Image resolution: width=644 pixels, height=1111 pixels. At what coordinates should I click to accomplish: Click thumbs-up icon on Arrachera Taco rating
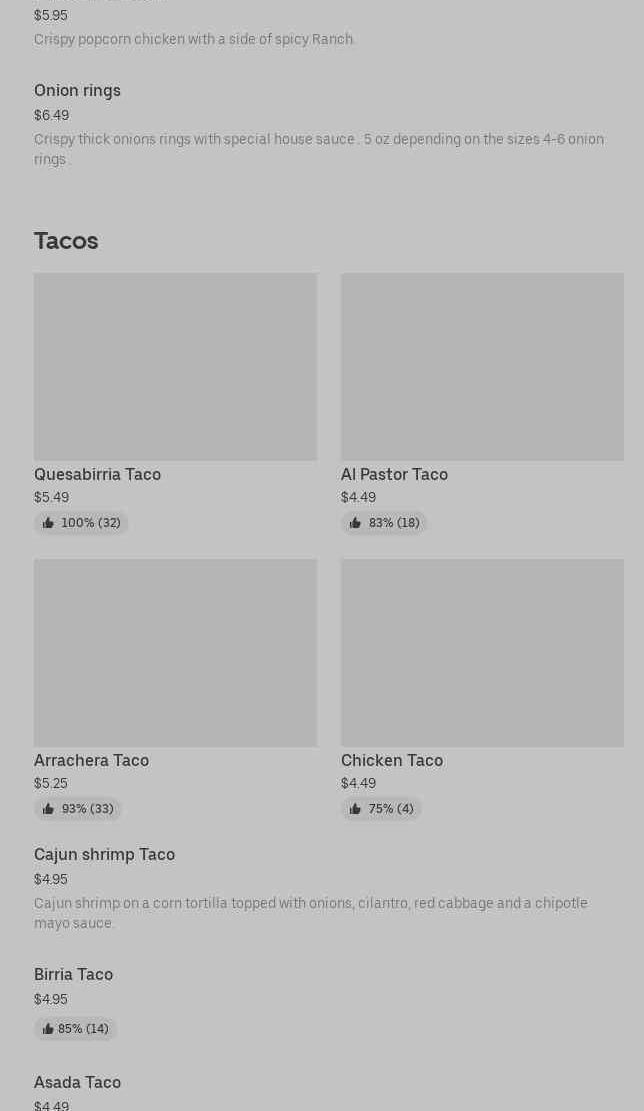(x=48, y=809)
